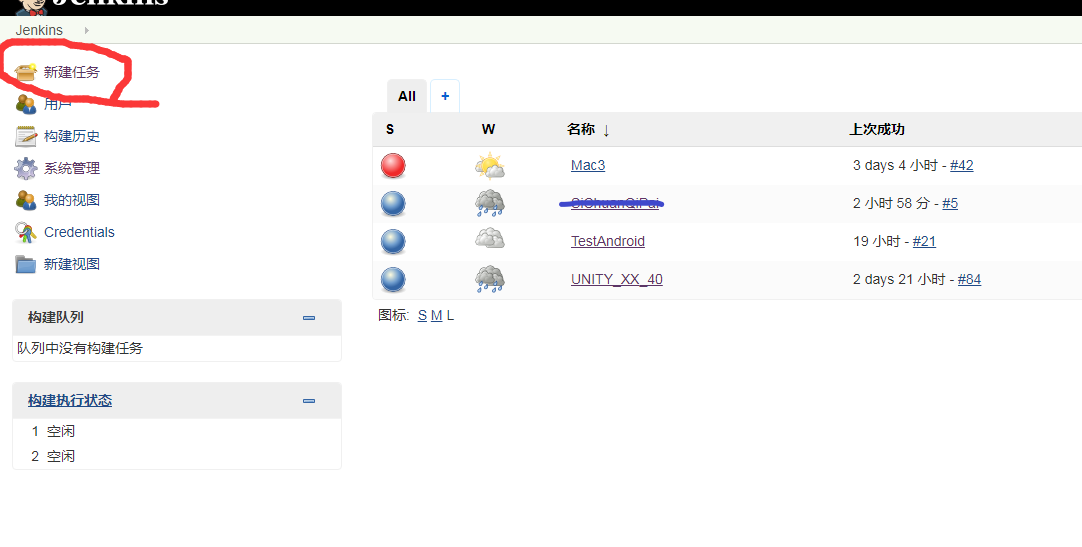
Task: Click 队列中没有构建任务 text
Action: coord(80,348)
